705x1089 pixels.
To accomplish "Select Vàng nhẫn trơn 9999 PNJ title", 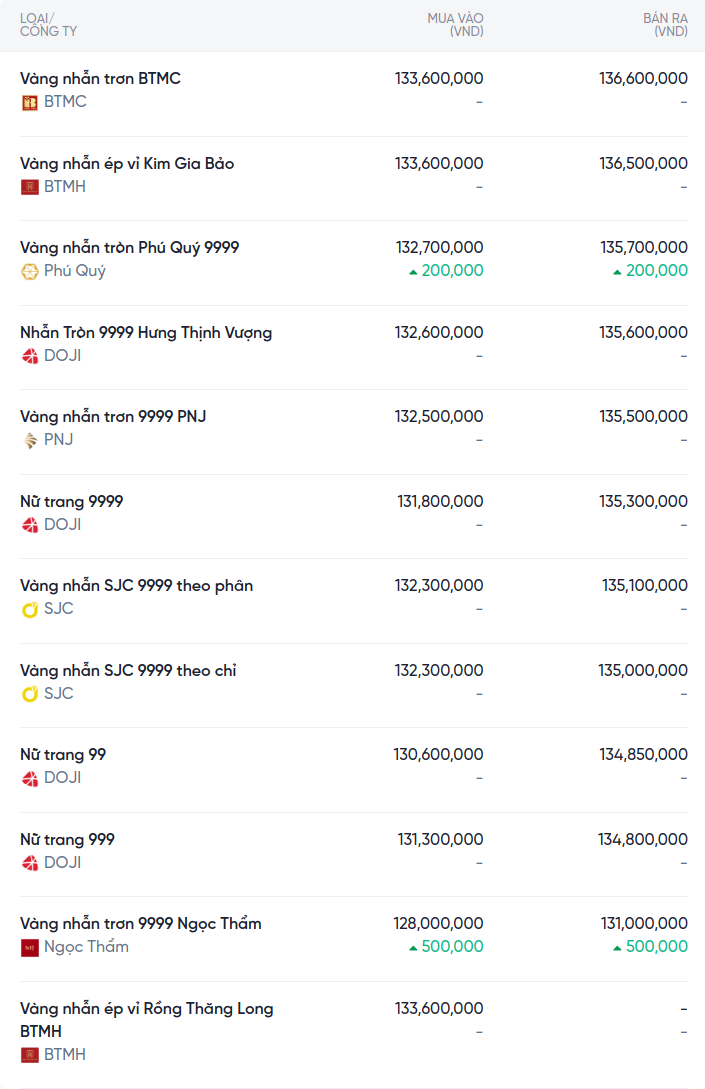I will point(113,416).
